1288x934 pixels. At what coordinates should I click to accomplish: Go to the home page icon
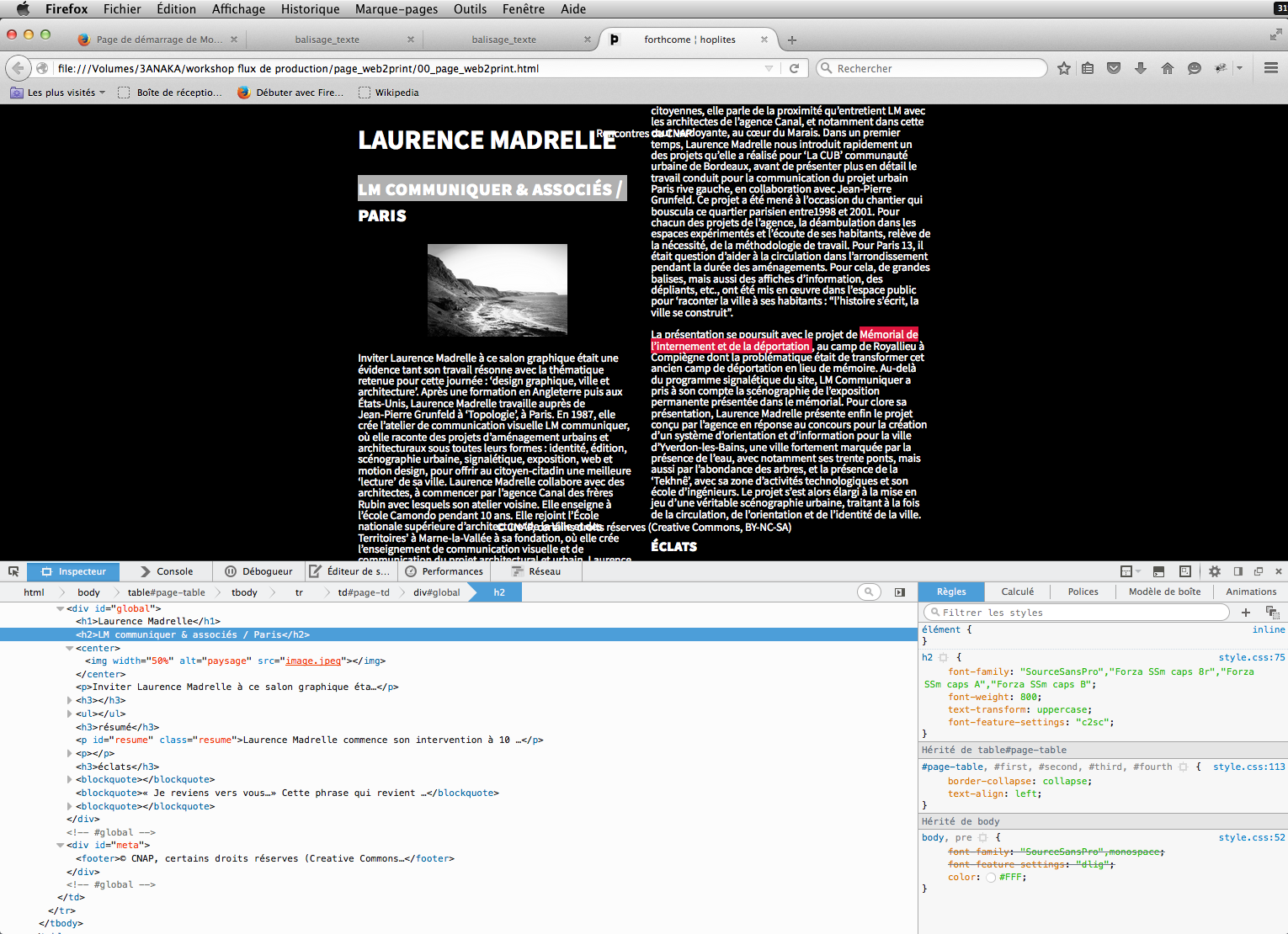pyautogui.click(x=1168, y=68)
